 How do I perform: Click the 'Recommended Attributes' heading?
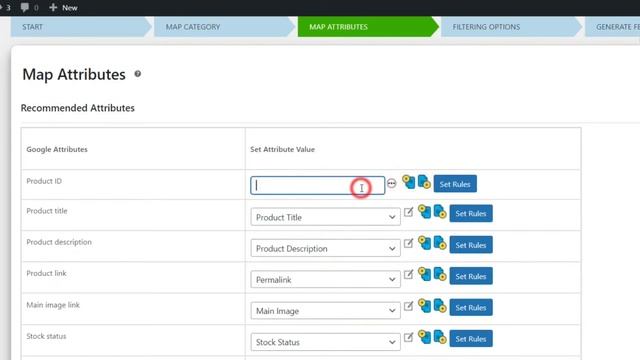(78, 108)
